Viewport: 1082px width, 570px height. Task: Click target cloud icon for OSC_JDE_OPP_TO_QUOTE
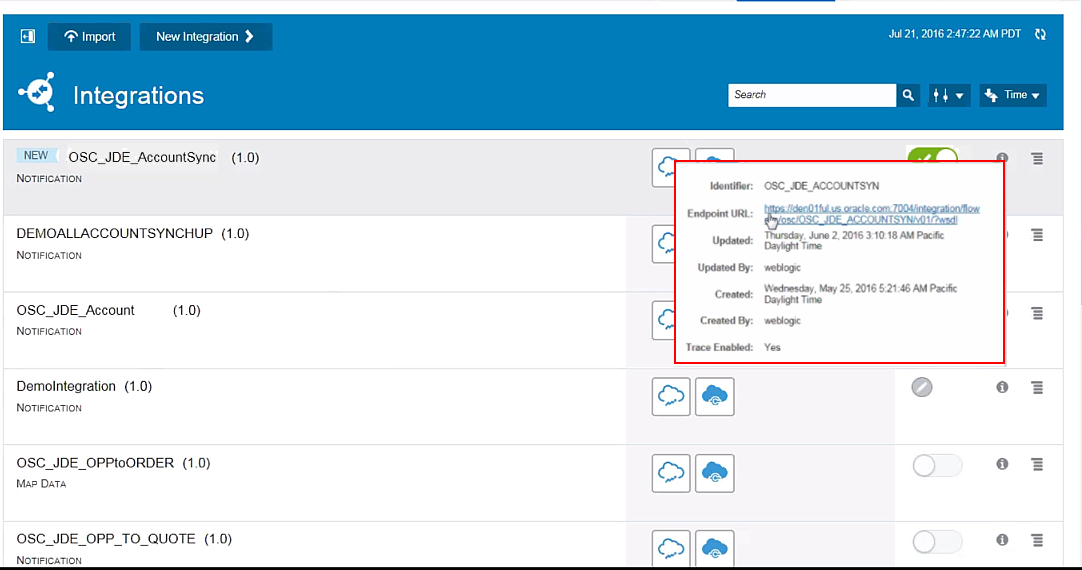tap(714, 549)
